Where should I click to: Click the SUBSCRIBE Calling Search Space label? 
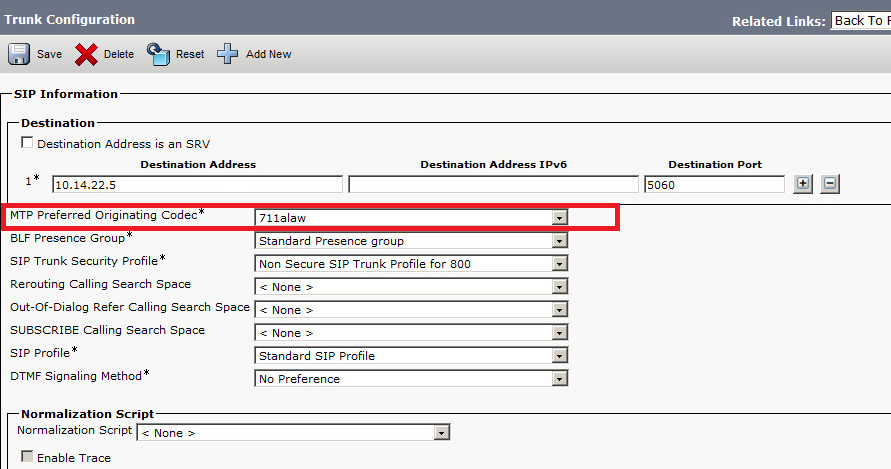[x=107, y=330]
